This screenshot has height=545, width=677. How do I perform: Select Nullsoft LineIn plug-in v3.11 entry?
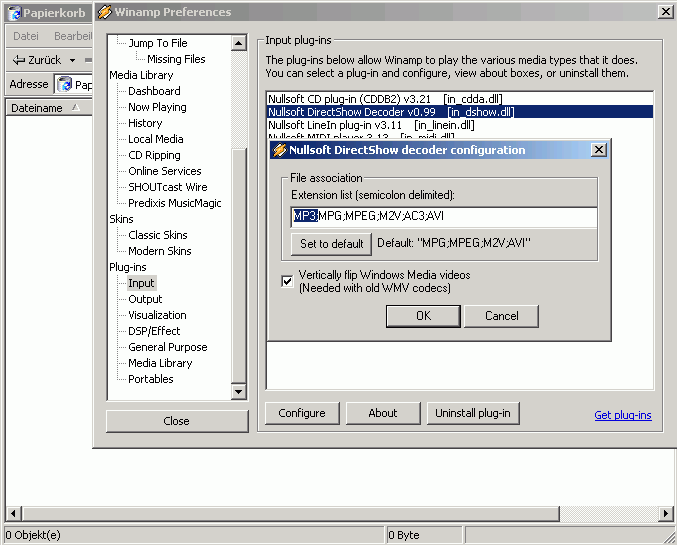459,125
